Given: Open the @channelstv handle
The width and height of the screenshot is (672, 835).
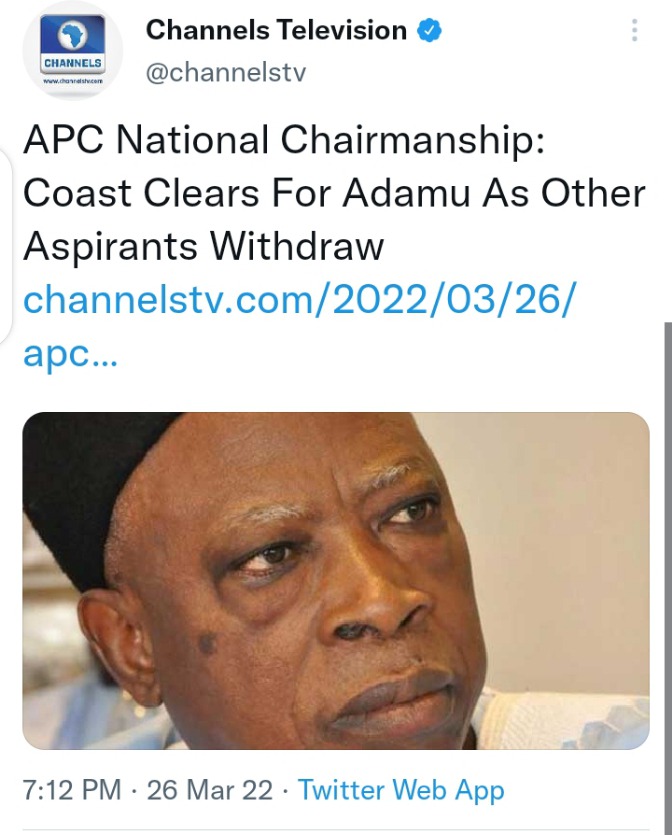Looking at the screenshot, I should coord(226,71).
